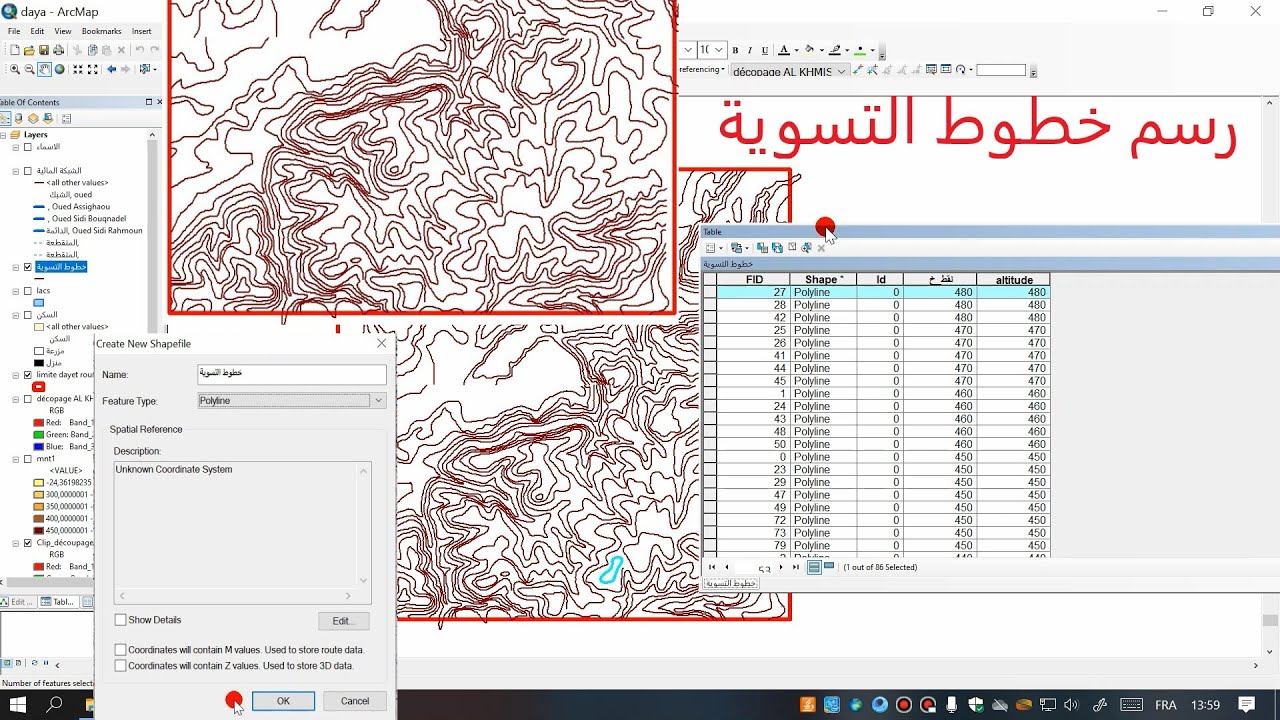
Task: Select the Zoom Out tool
Action: click(x=29, y=69)
